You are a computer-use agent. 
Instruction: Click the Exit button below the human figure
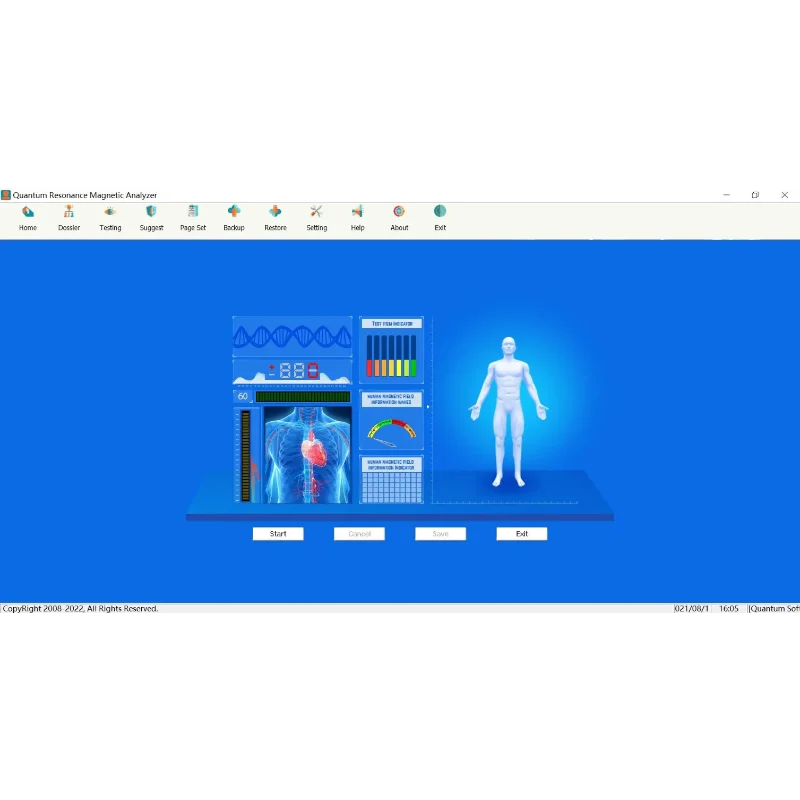tap(521, 534)
